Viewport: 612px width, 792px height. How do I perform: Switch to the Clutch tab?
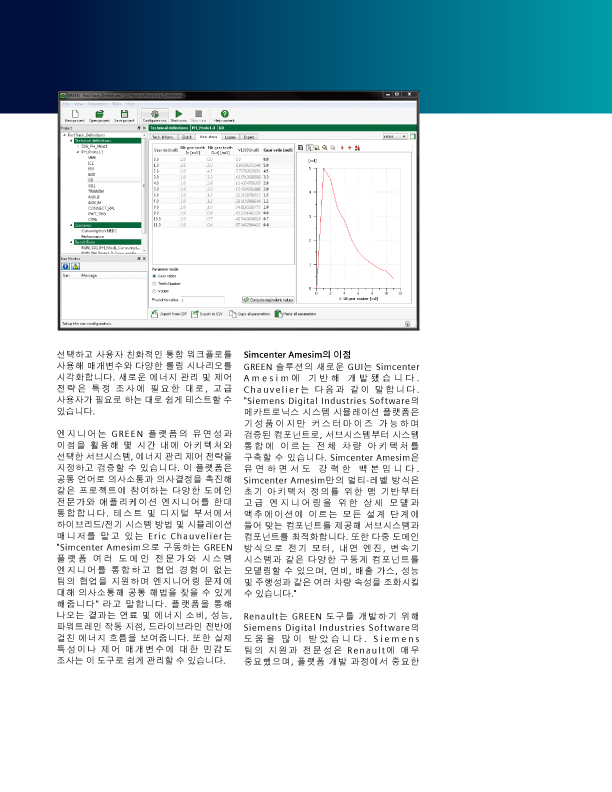187,137
